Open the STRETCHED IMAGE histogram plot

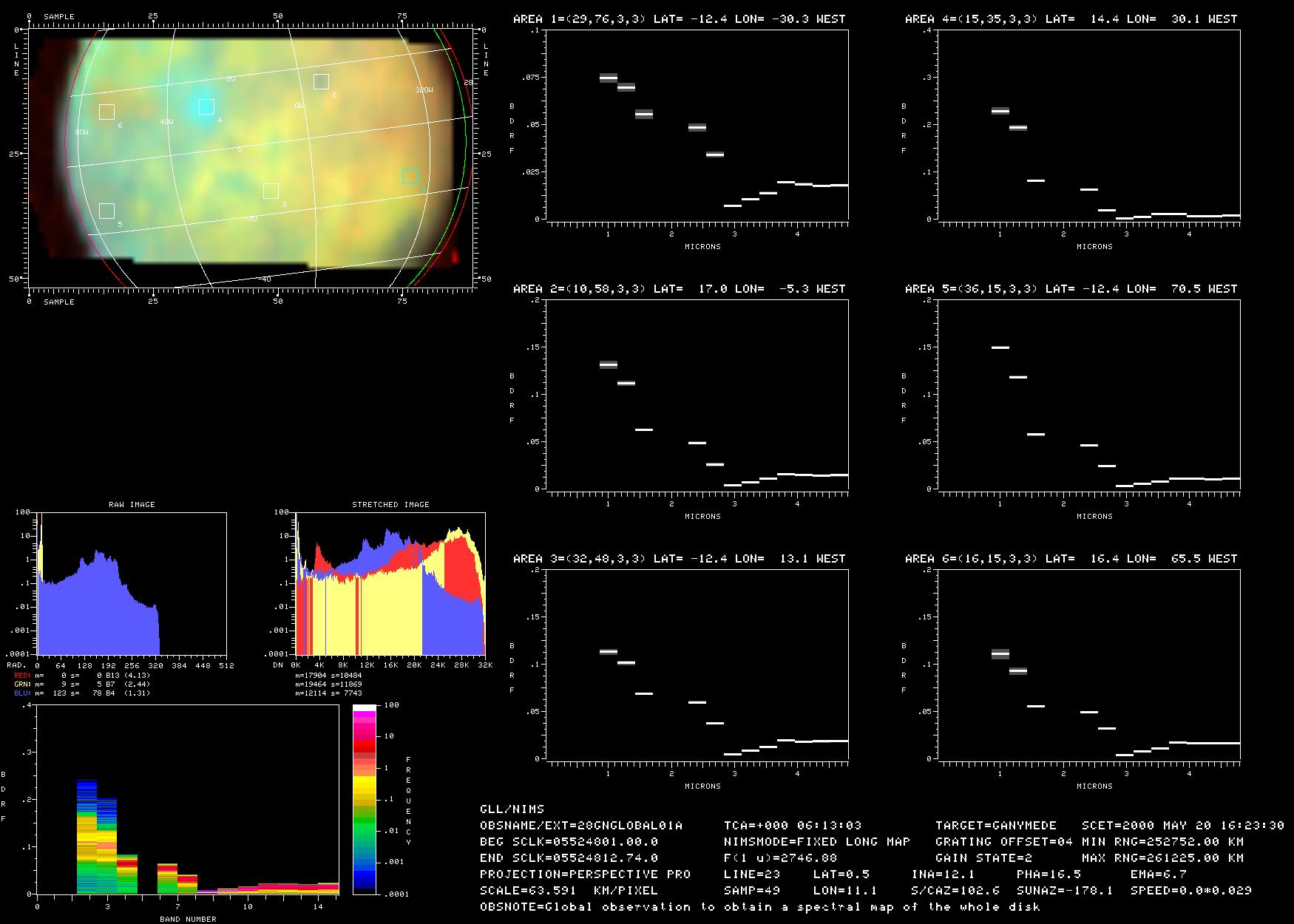click(x=390, y=582)
